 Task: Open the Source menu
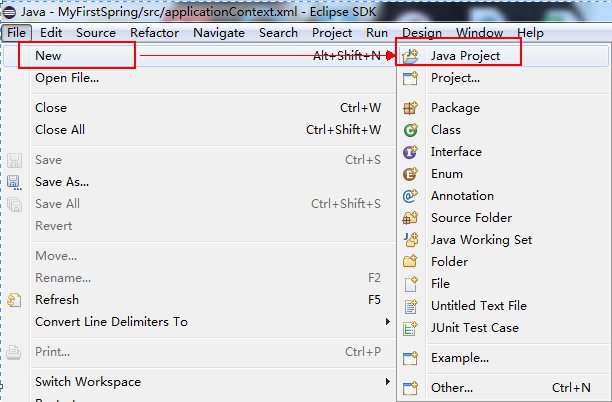pos(96,33)
